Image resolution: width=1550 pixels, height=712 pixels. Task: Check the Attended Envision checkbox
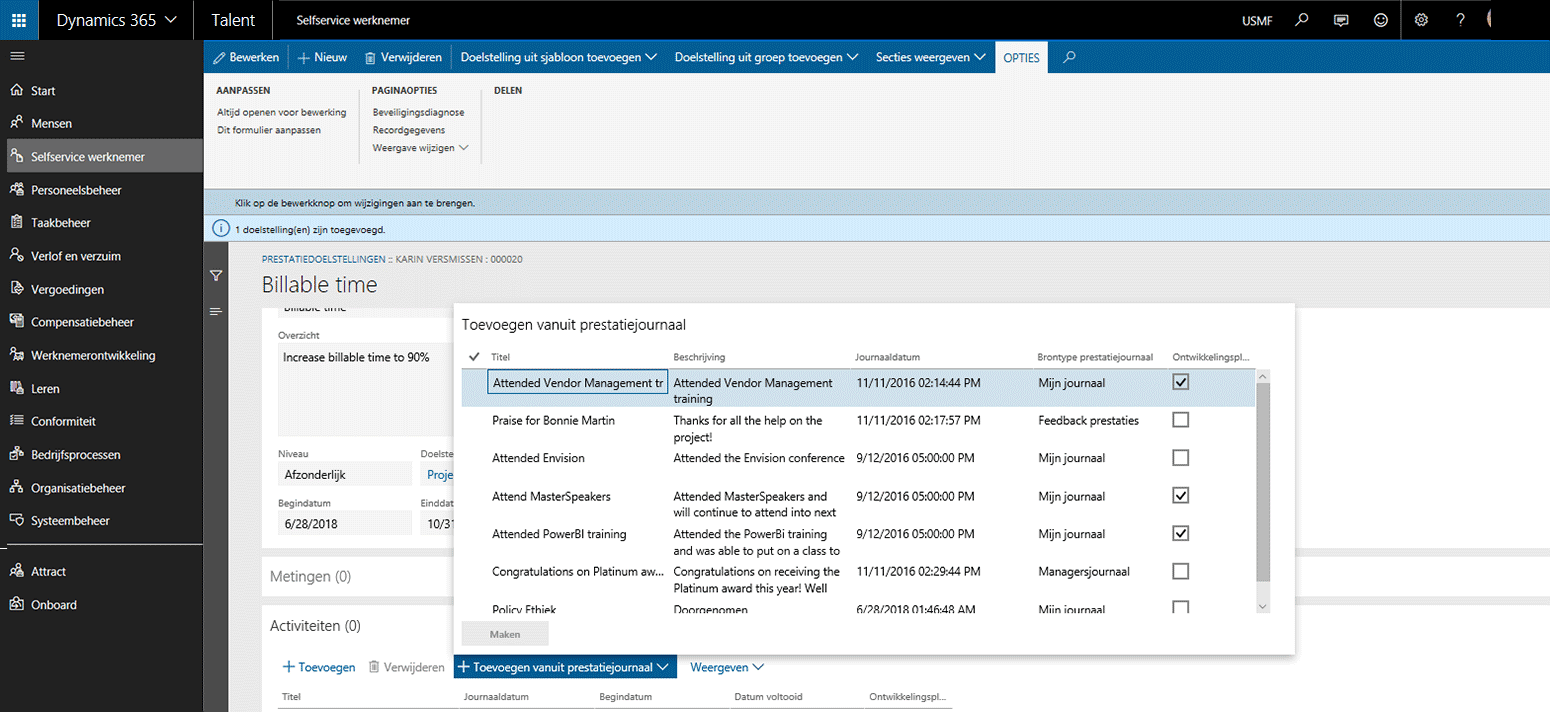point(1181,458)
